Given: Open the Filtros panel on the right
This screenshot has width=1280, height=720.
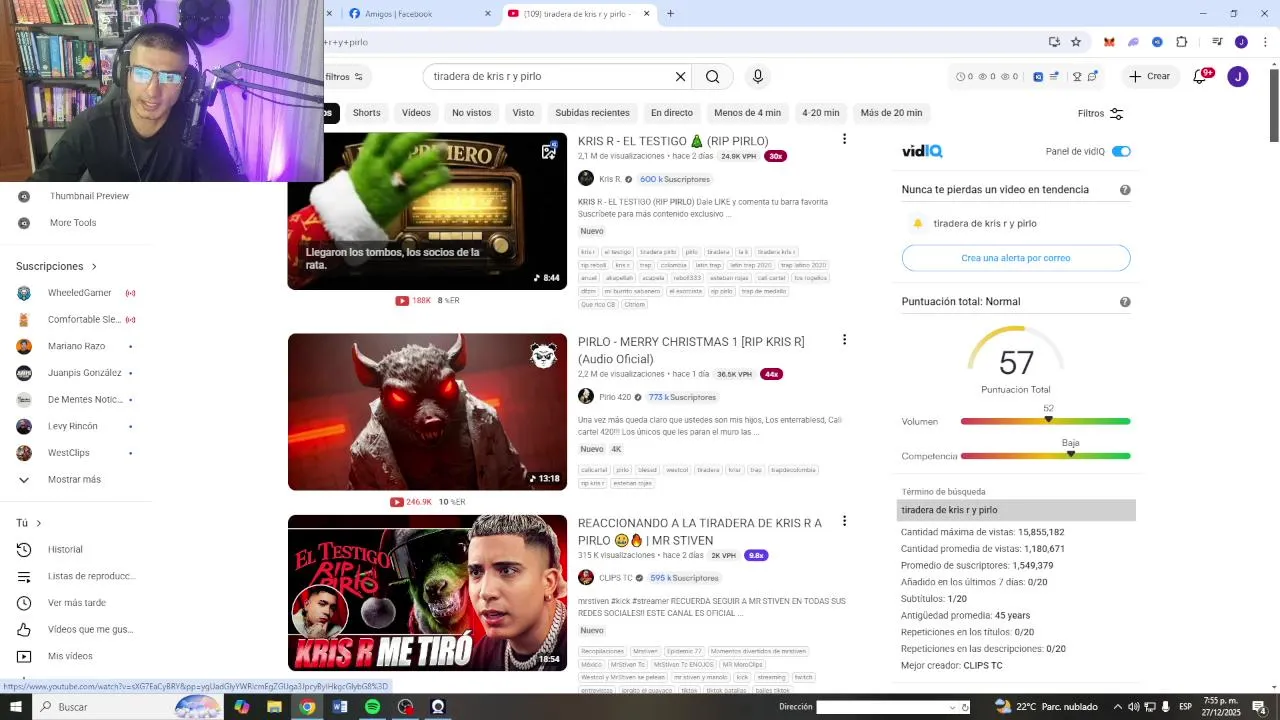Looking at the screenshot, I should tap(1100, 113).
